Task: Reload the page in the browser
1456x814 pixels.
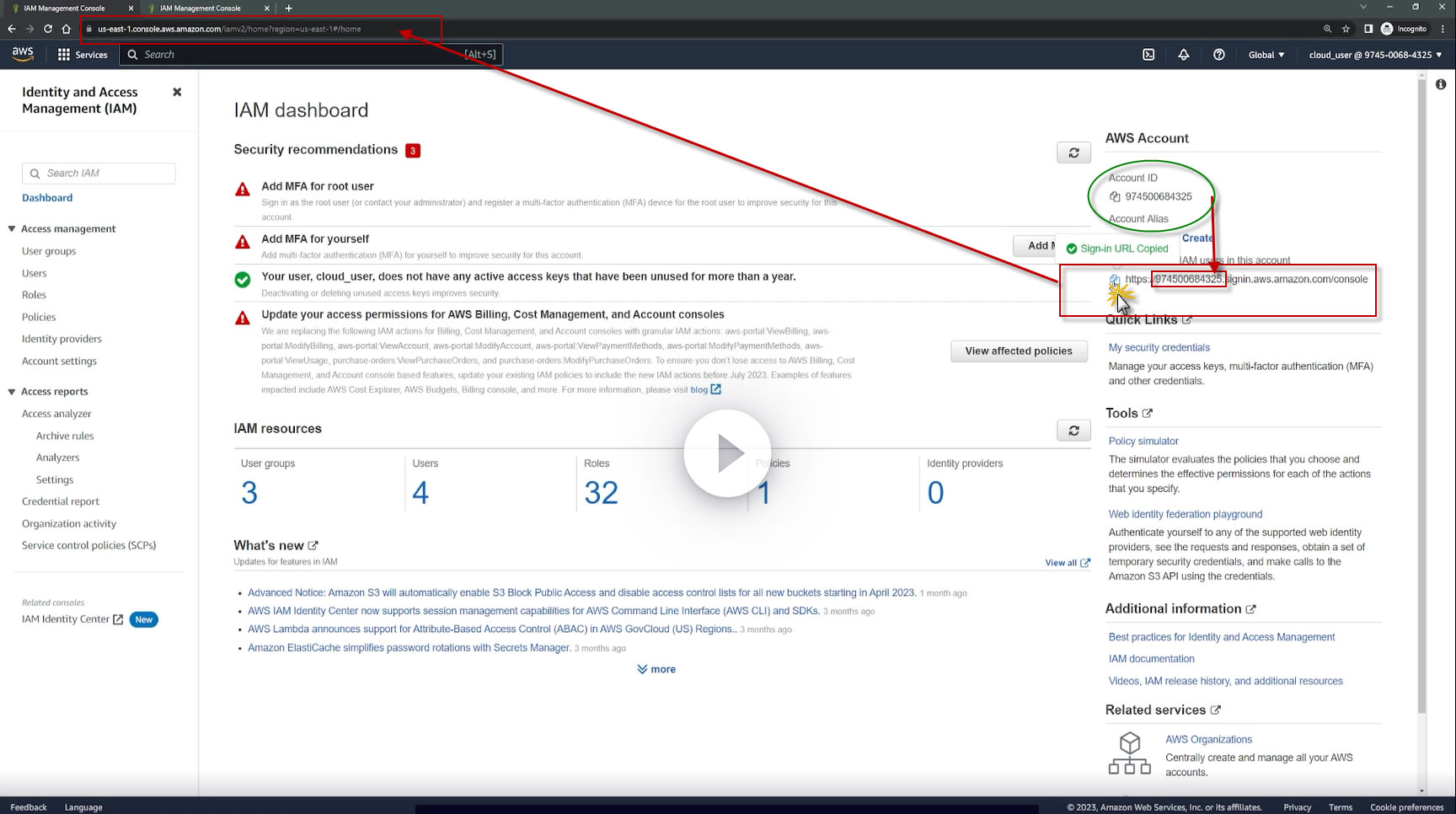Action: (48, 29)
